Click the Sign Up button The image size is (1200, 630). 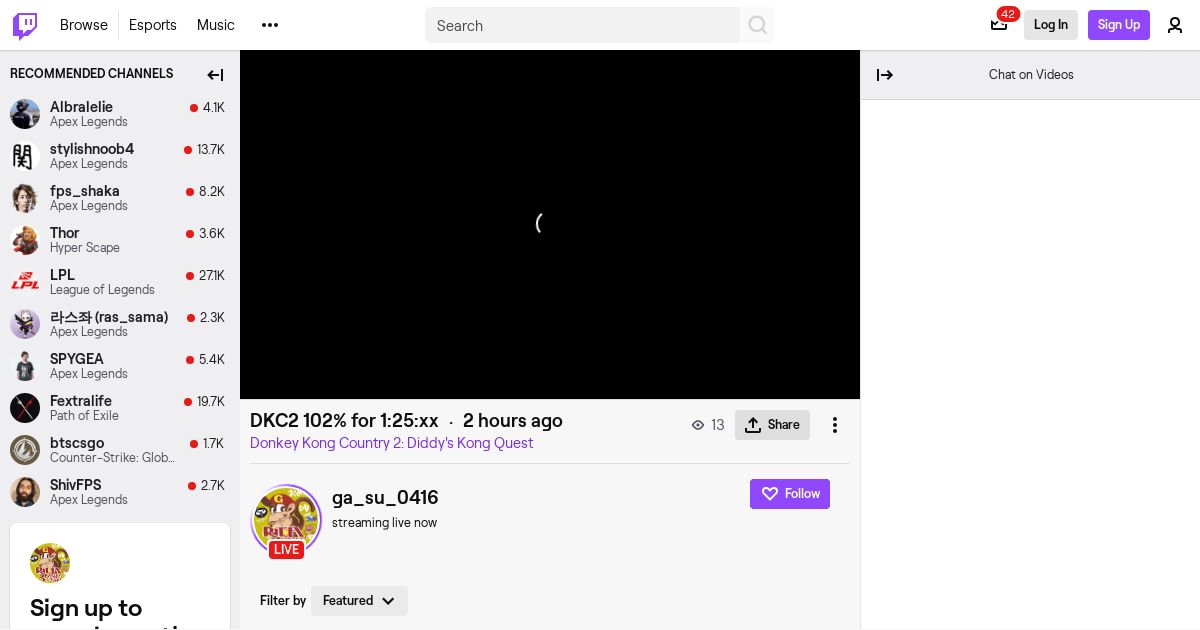point(1119,25)
